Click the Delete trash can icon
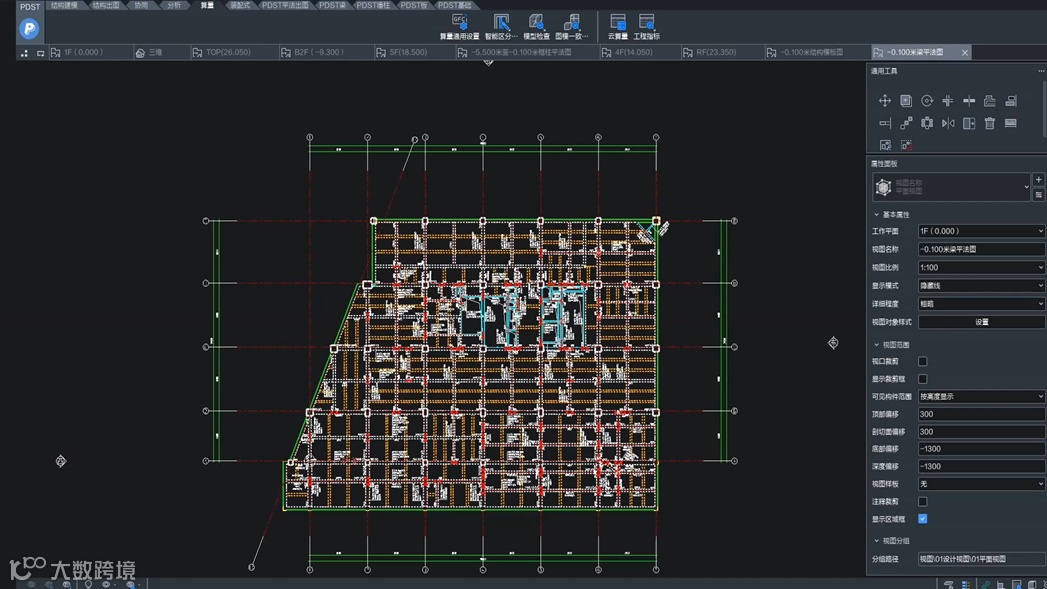 [990, 123]
